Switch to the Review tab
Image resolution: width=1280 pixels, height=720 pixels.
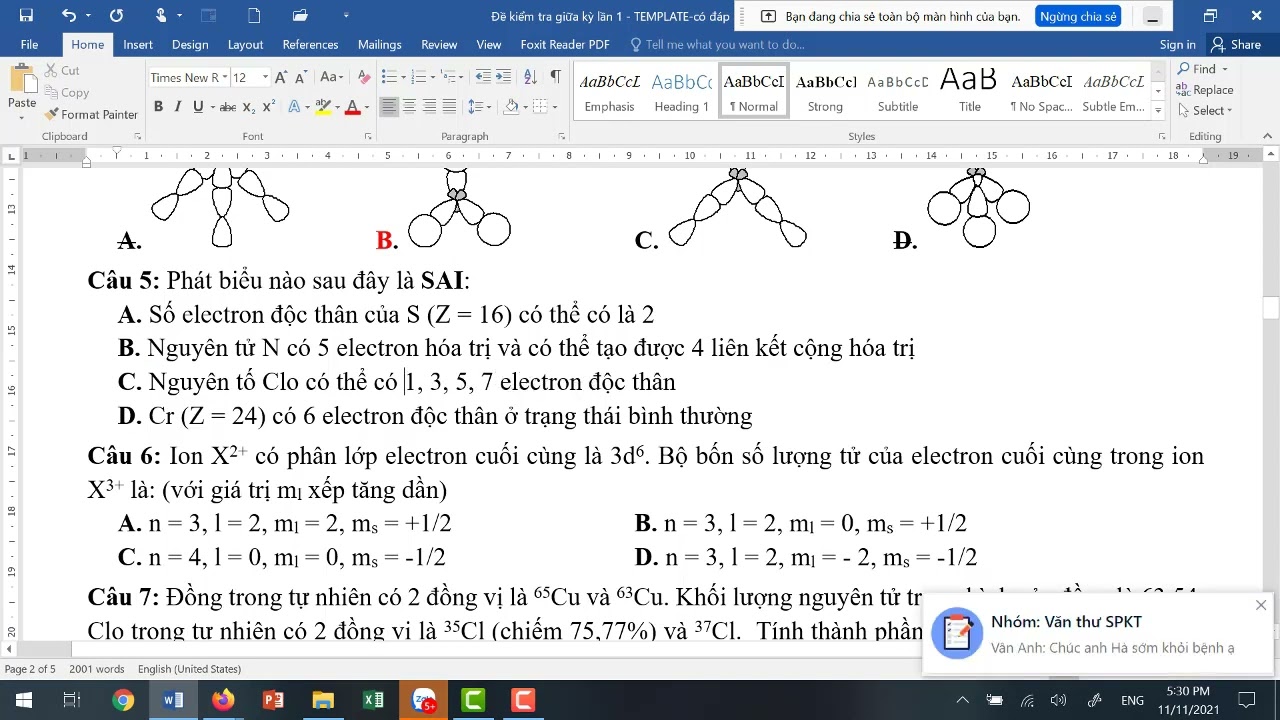click(x=439, y=45)
